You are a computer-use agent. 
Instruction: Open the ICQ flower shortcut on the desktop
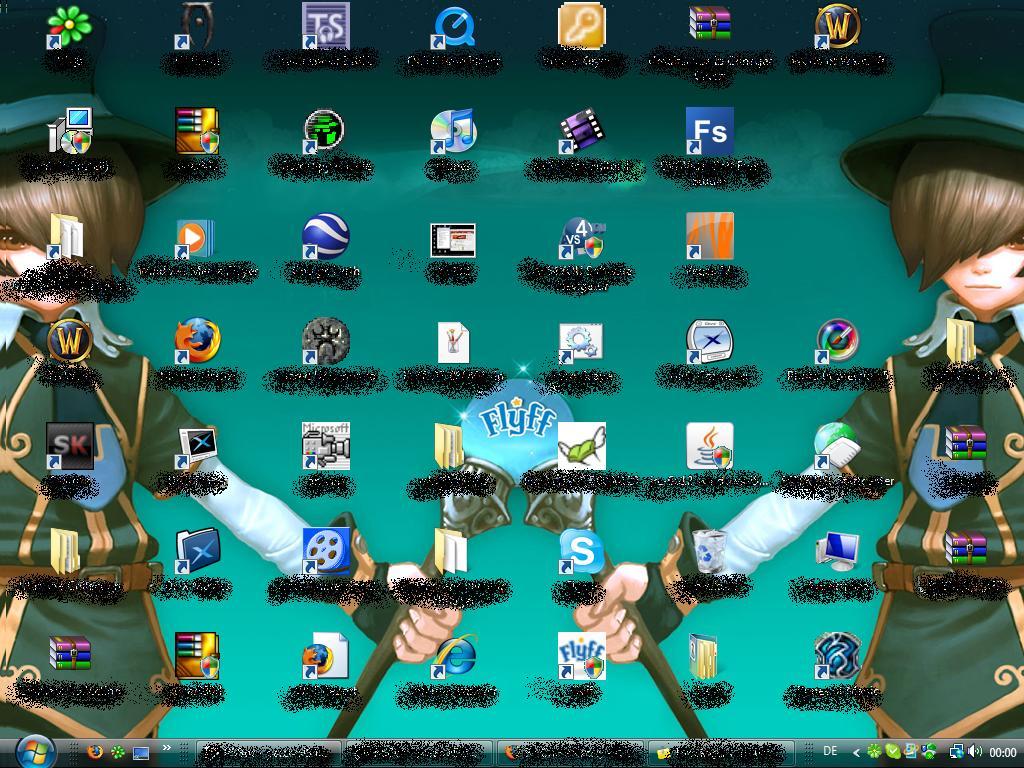coord(69,26)
